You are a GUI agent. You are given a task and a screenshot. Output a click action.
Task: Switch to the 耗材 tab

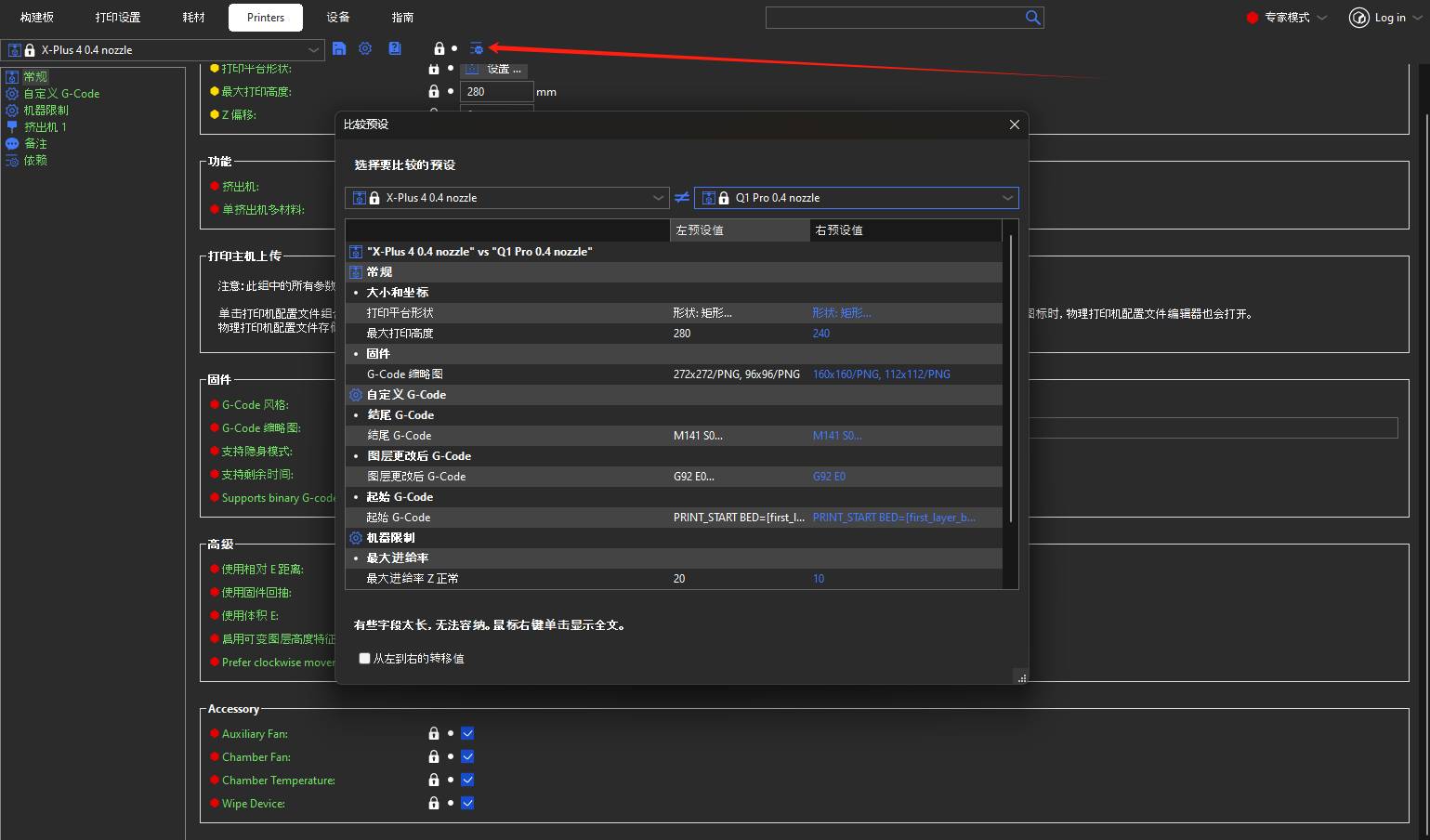click(x=193, y=18)
